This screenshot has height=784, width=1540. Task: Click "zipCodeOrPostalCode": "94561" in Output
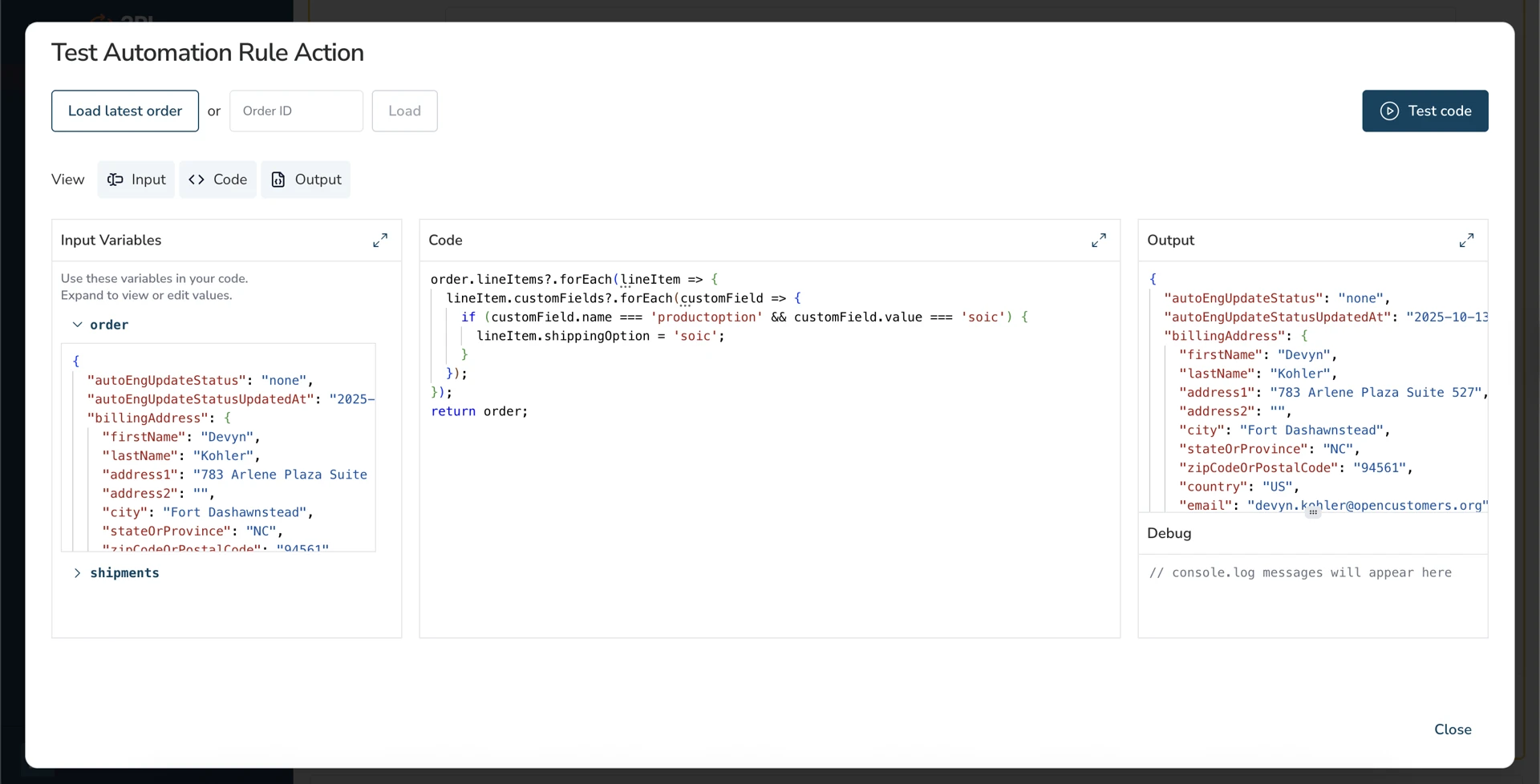[1296, 467]
